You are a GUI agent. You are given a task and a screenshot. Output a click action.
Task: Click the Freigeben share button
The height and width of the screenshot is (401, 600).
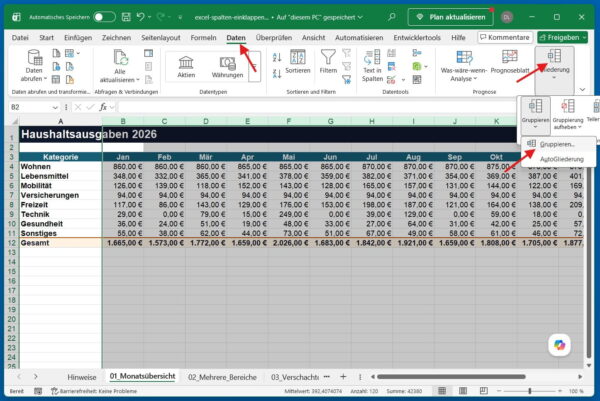(x=562, y=37)
